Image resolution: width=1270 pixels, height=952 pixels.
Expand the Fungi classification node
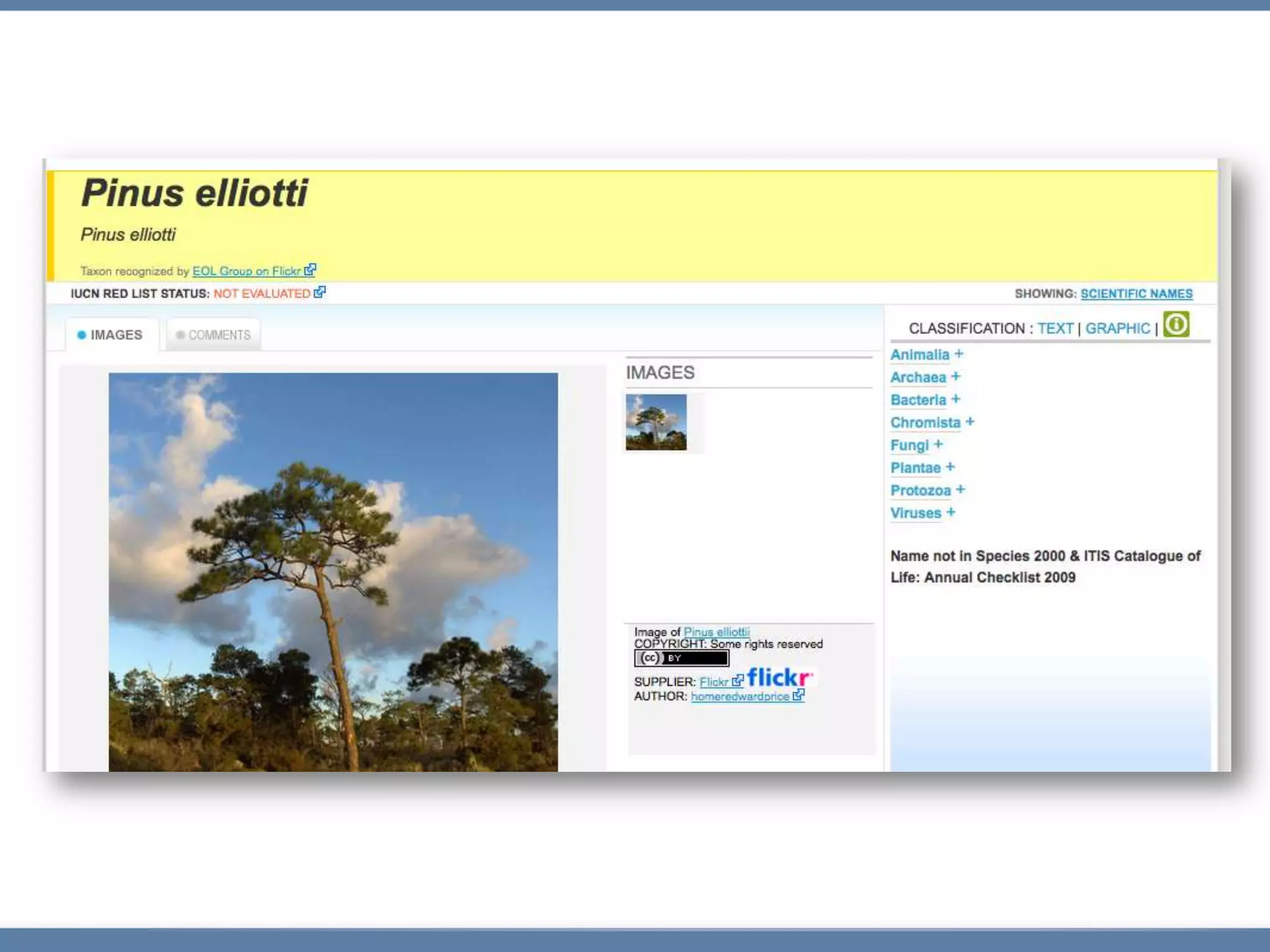click(938, 444)
